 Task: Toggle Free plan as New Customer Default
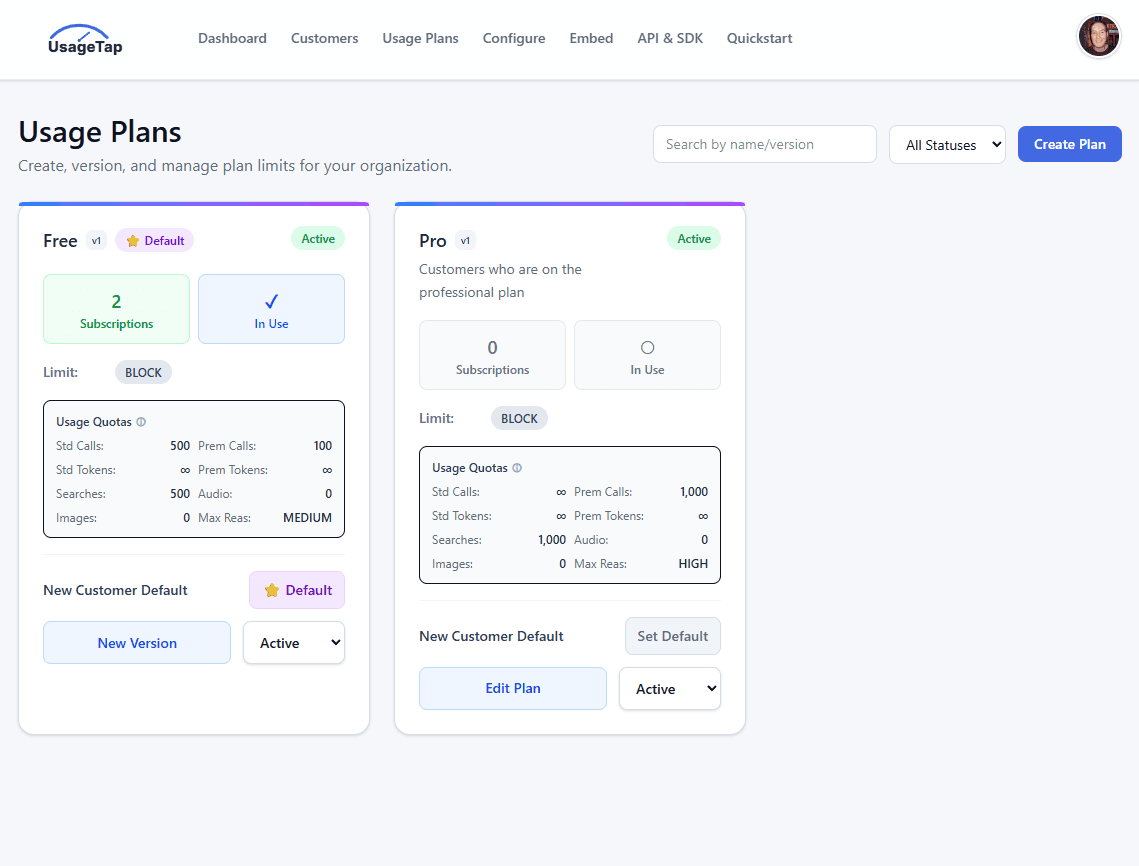pyautogui.click(x=296, y=590)
